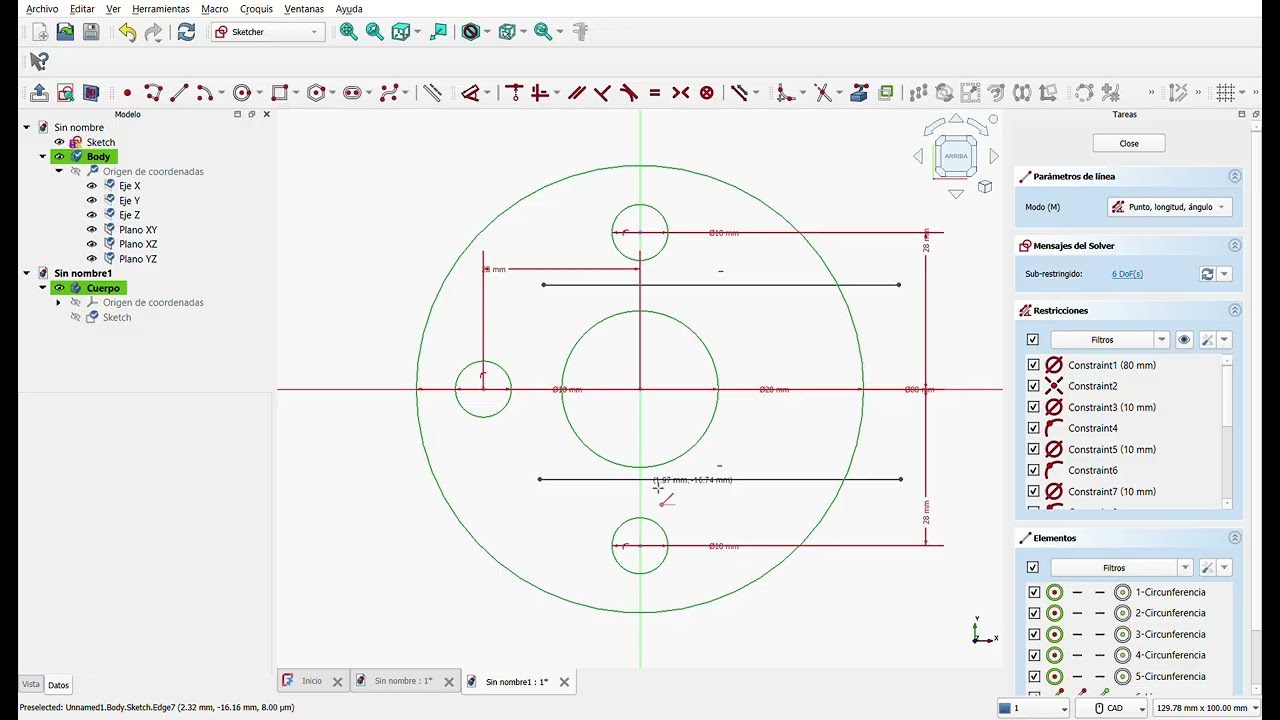Select the arc creation tool

click(x=205, y=93)
